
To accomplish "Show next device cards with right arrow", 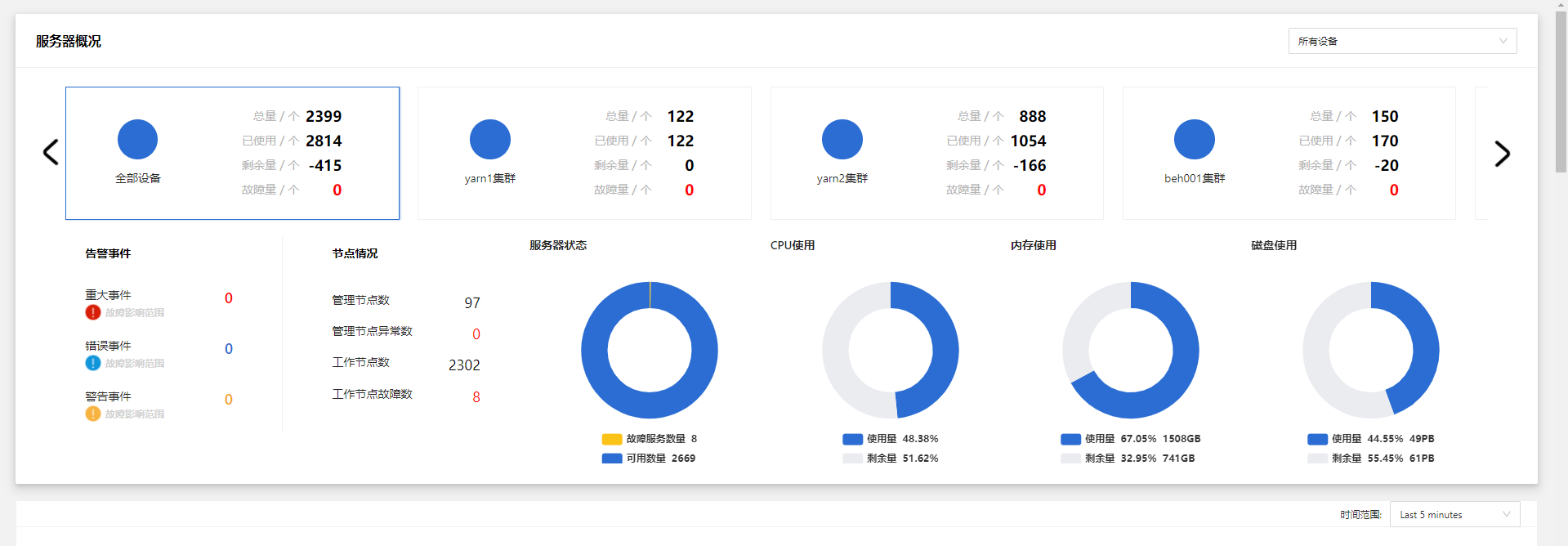I will (1502, 154).
